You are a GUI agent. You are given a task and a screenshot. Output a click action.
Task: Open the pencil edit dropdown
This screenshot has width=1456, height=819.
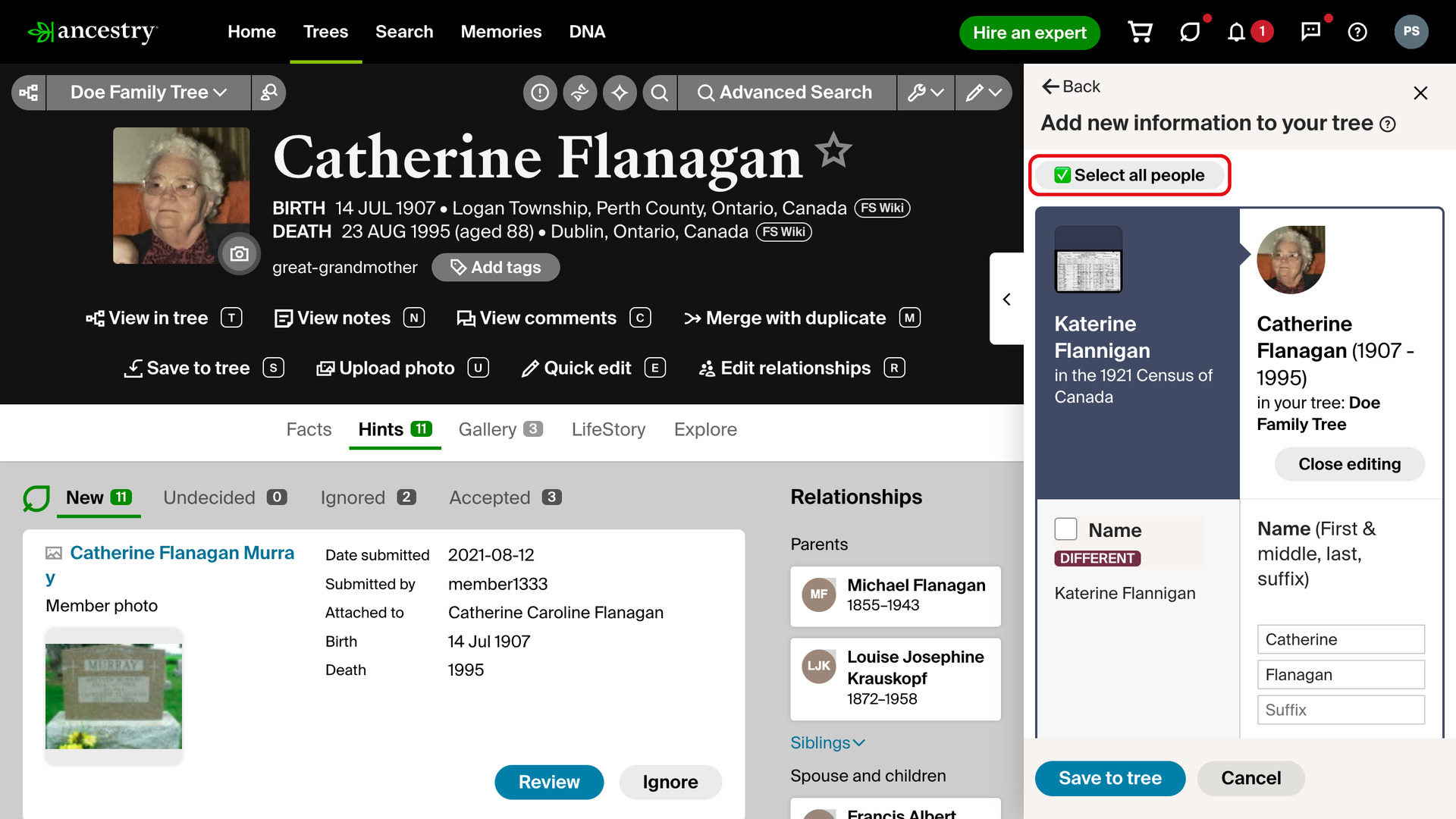point(984,93)
